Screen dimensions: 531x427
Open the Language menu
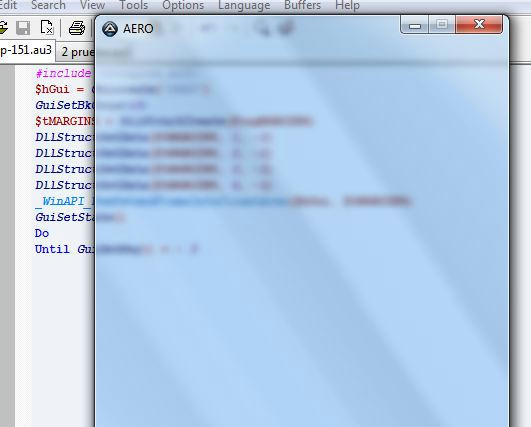(x=244, y=5)
